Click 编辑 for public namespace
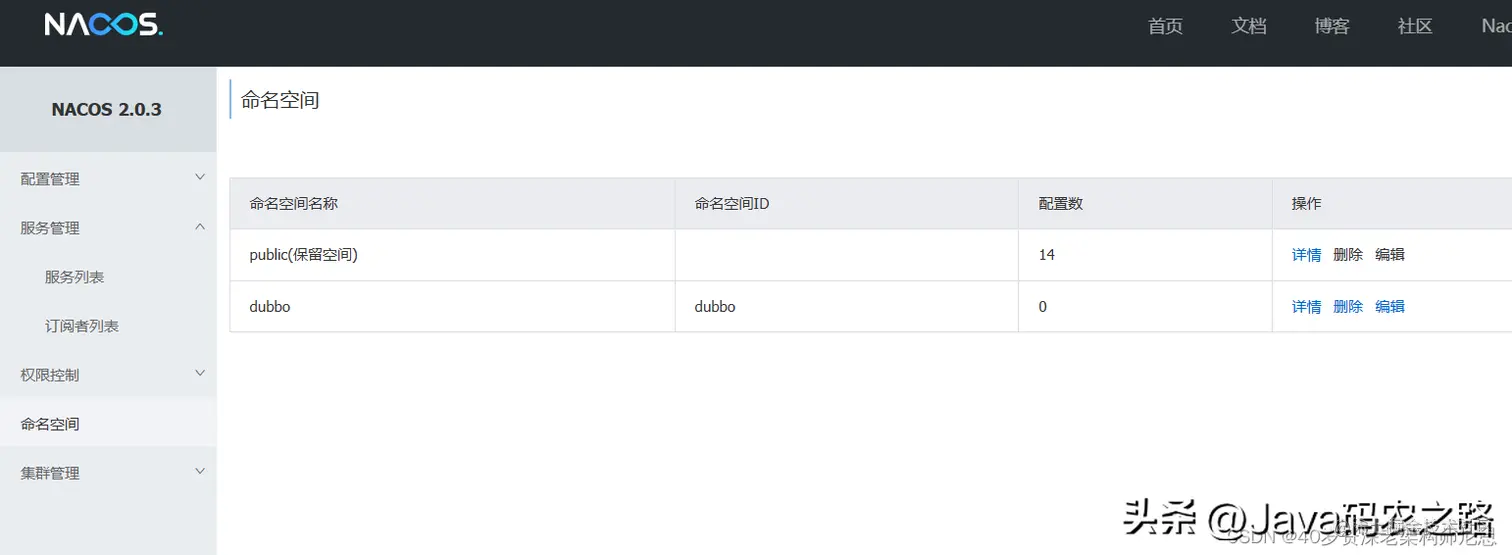Screen dimensions: 1512x555 point(1390,255)
